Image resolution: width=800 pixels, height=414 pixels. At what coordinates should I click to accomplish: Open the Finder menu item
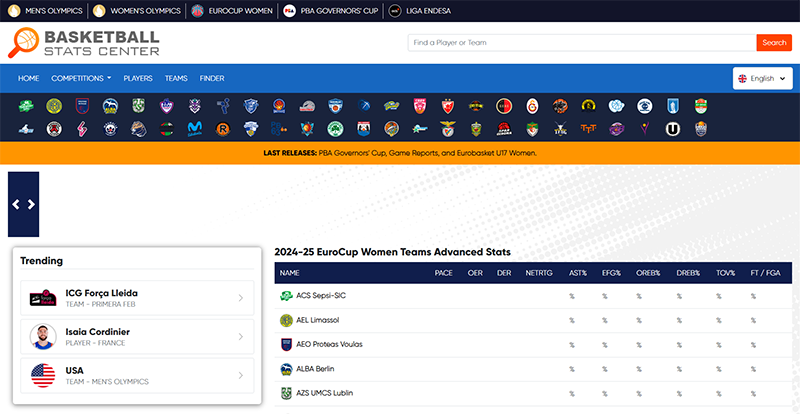(212, 79)
